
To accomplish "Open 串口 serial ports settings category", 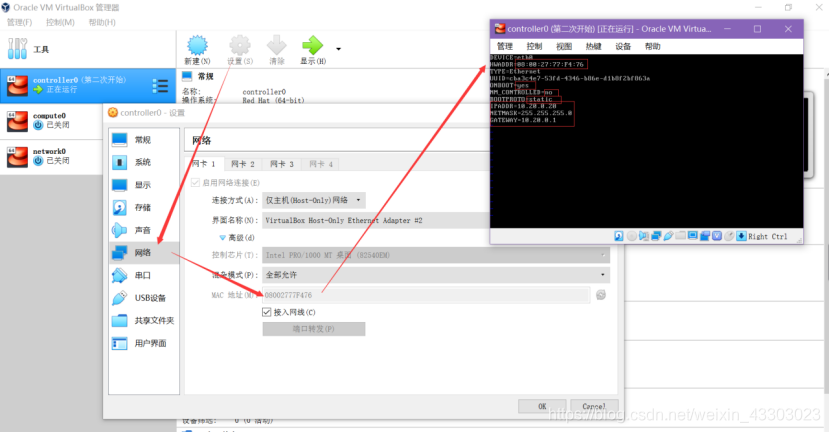I will pyautogui.click(x=144, y=275).
